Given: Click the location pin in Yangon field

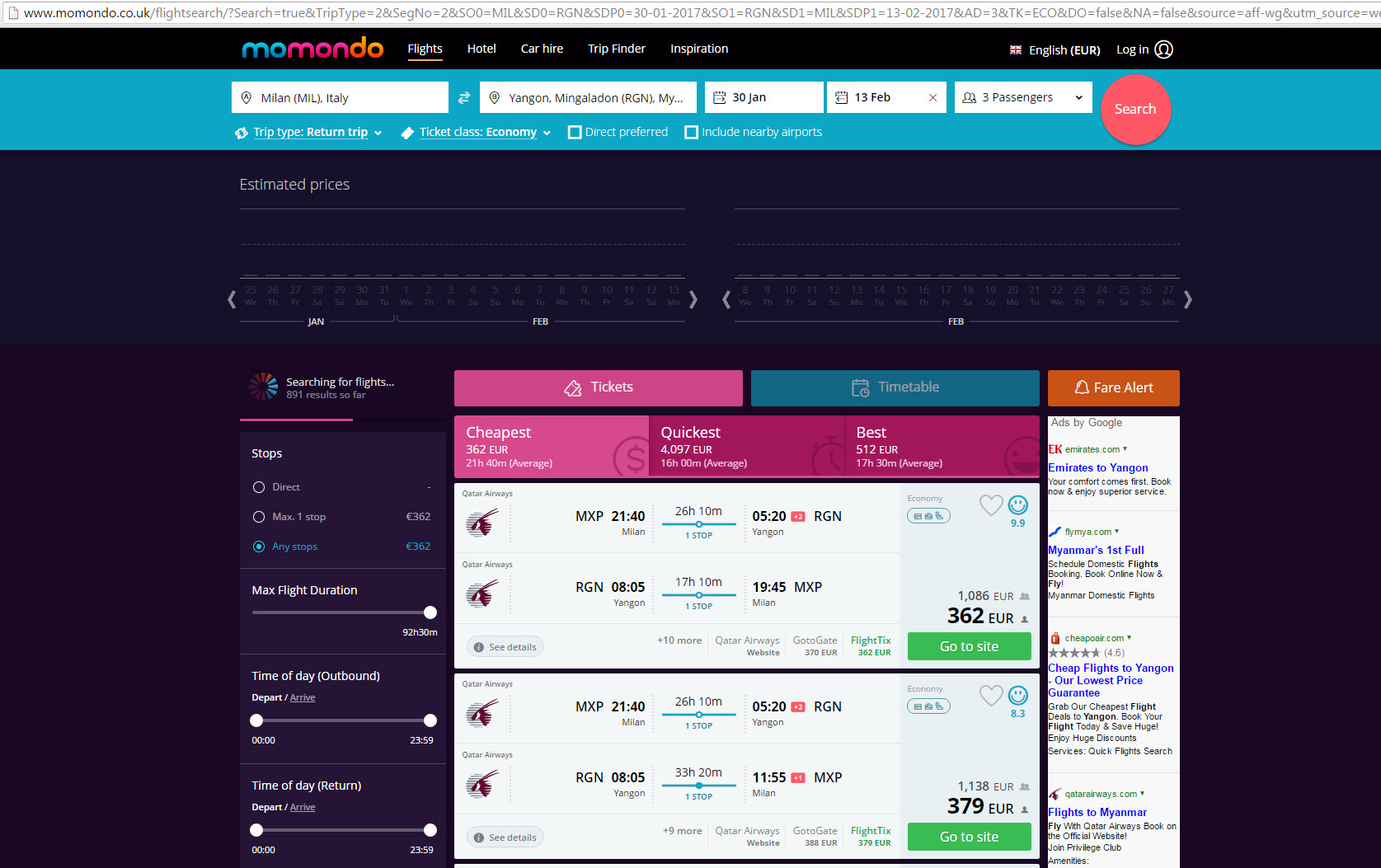Looking at the screenshot, I should 494,97.
